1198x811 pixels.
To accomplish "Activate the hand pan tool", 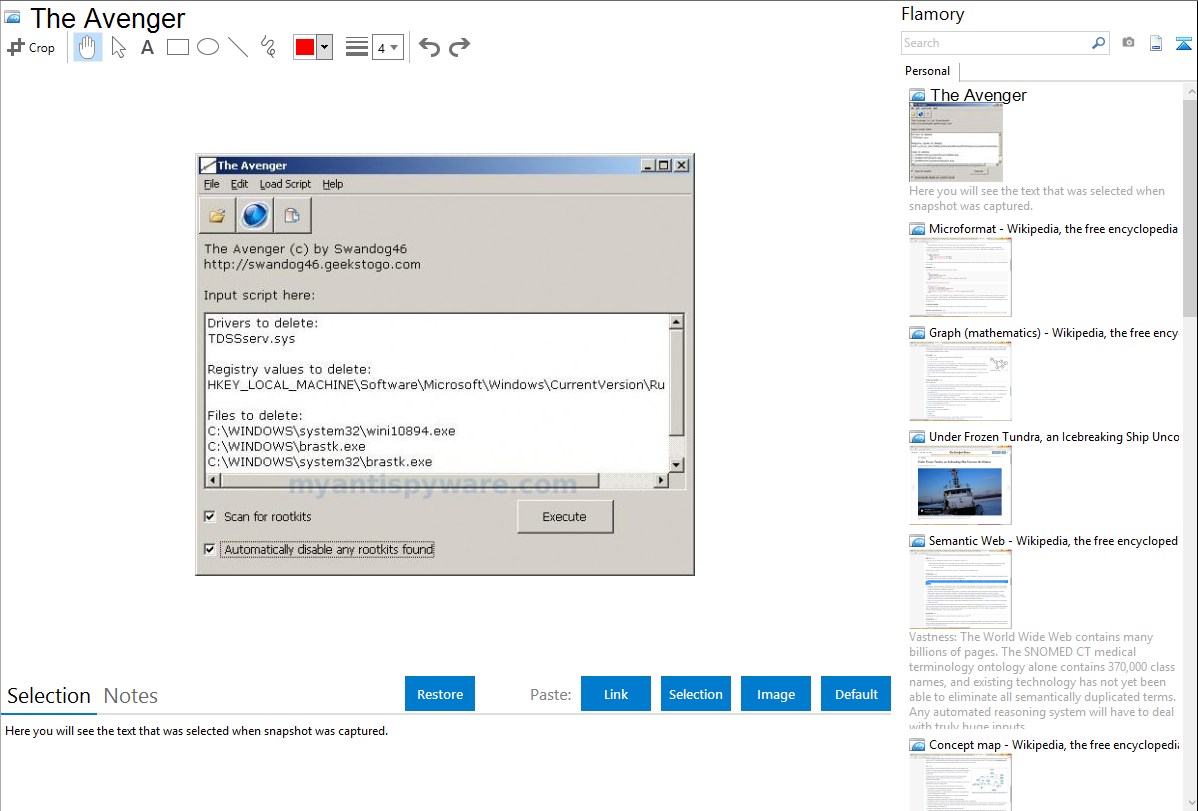I will click(x=88, y=47).
